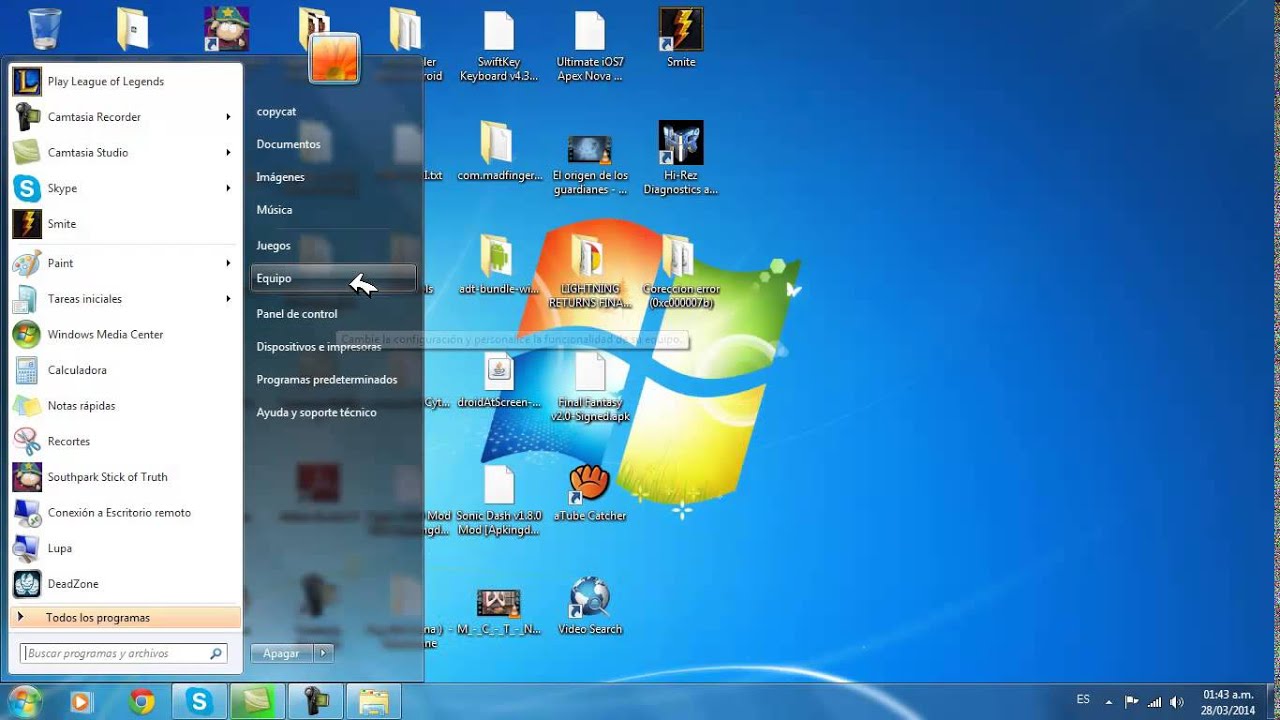Start Smite from the Start menu list
The height and width of the screenshot is (720, 1280).
[125, 224]
